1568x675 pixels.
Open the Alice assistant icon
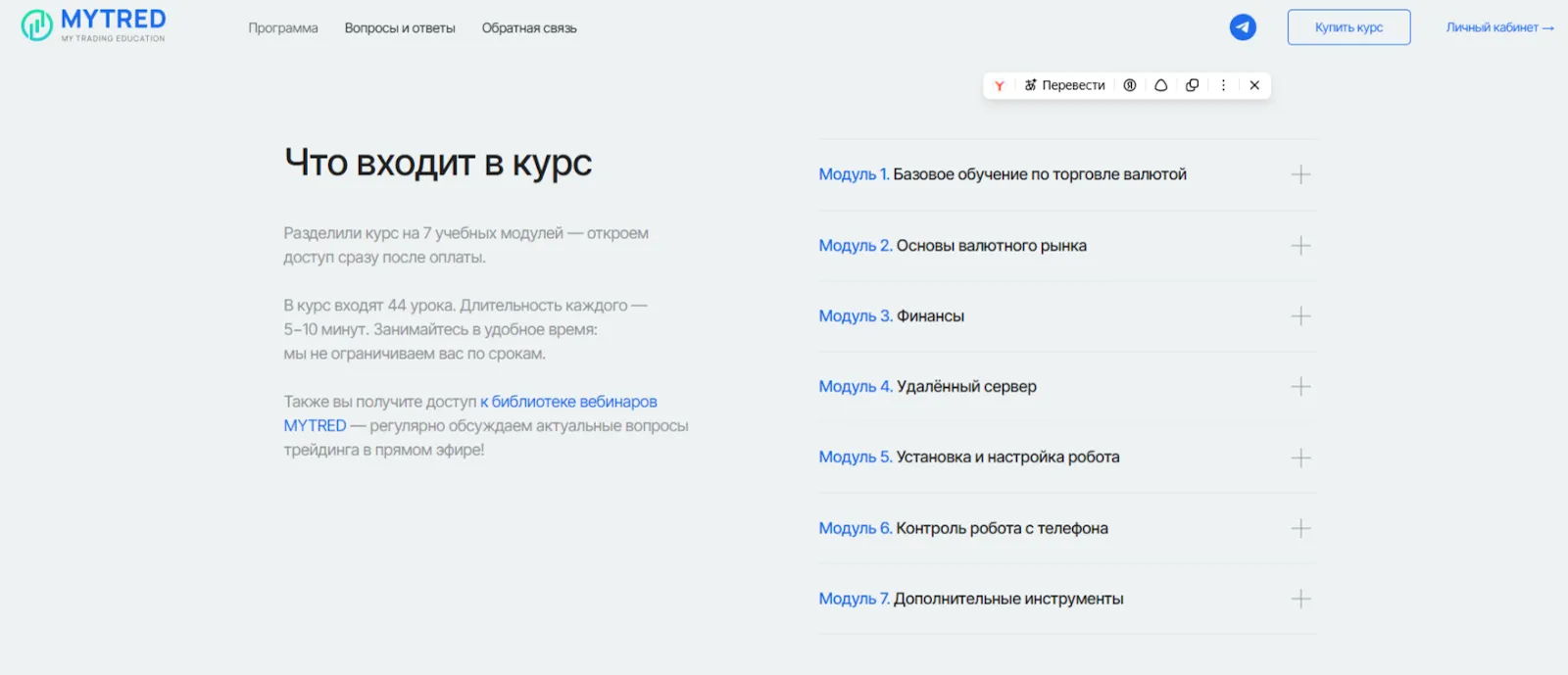[x=1161, y=85]
